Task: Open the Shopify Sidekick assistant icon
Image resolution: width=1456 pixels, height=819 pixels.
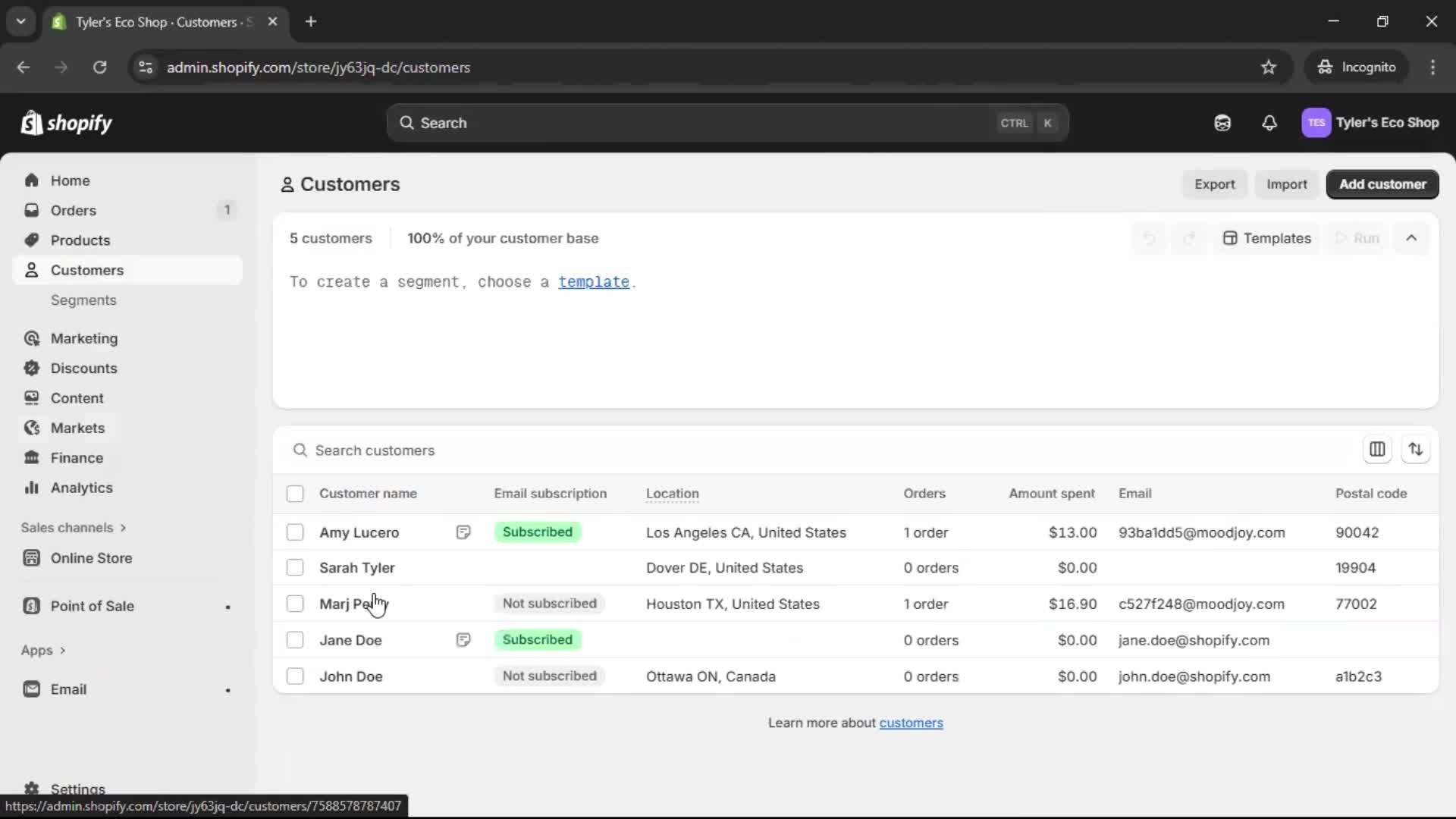Action: point(1222,123)
